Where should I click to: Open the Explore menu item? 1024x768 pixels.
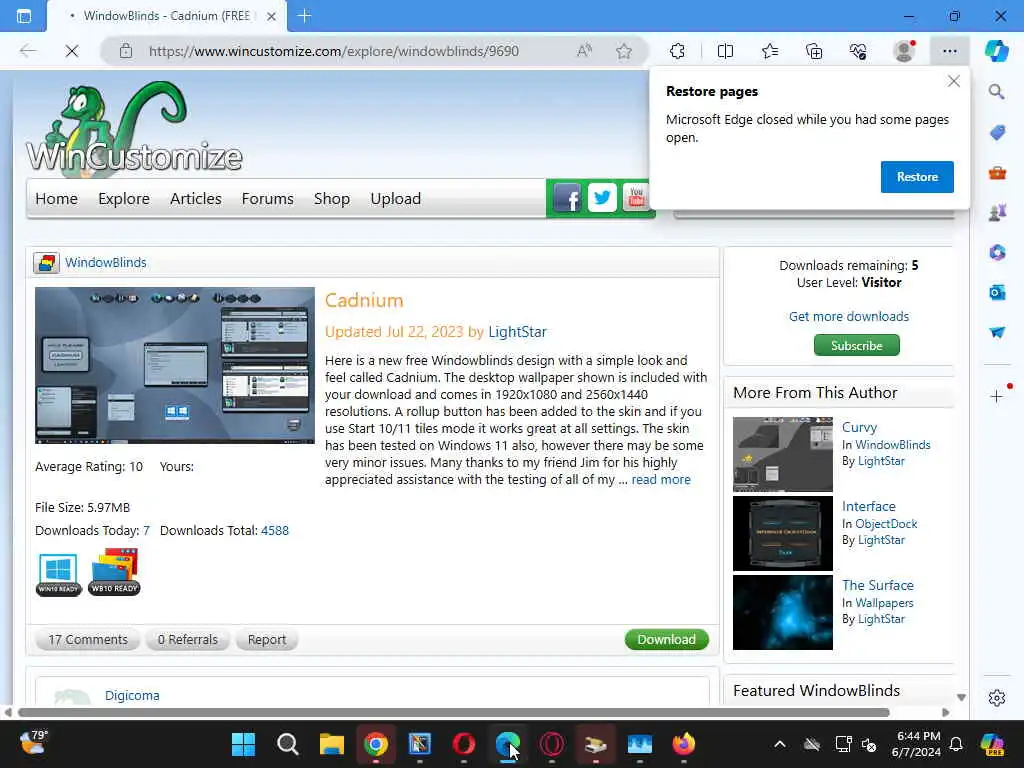coord(123,199)
